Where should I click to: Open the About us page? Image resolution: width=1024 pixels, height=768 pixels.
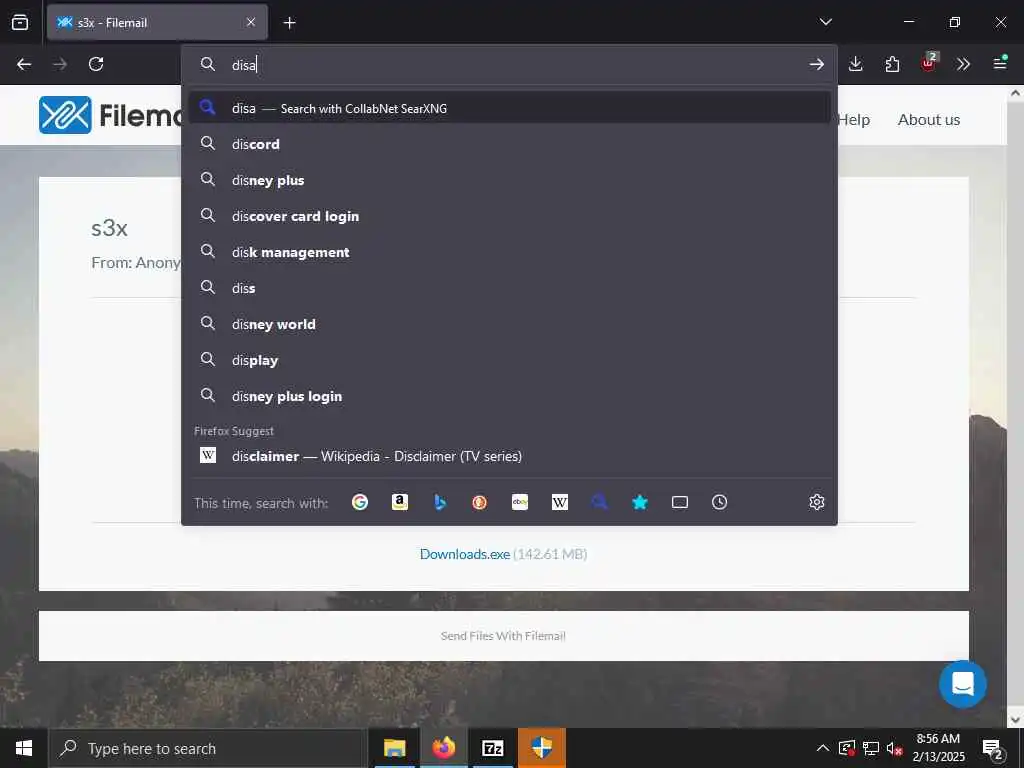coord(929,120)
